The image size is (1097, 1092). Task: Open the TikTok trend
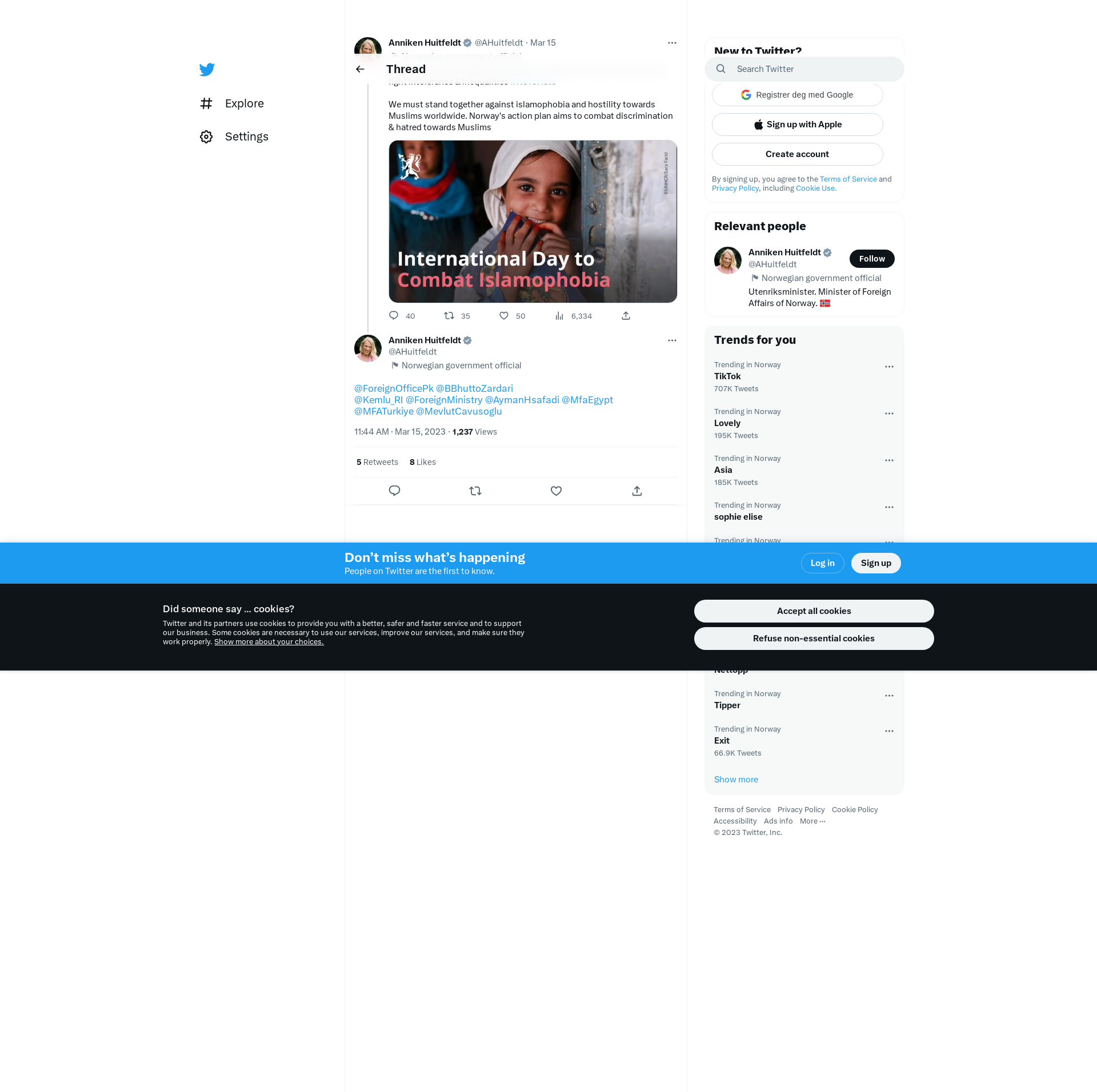coord(804,376)
